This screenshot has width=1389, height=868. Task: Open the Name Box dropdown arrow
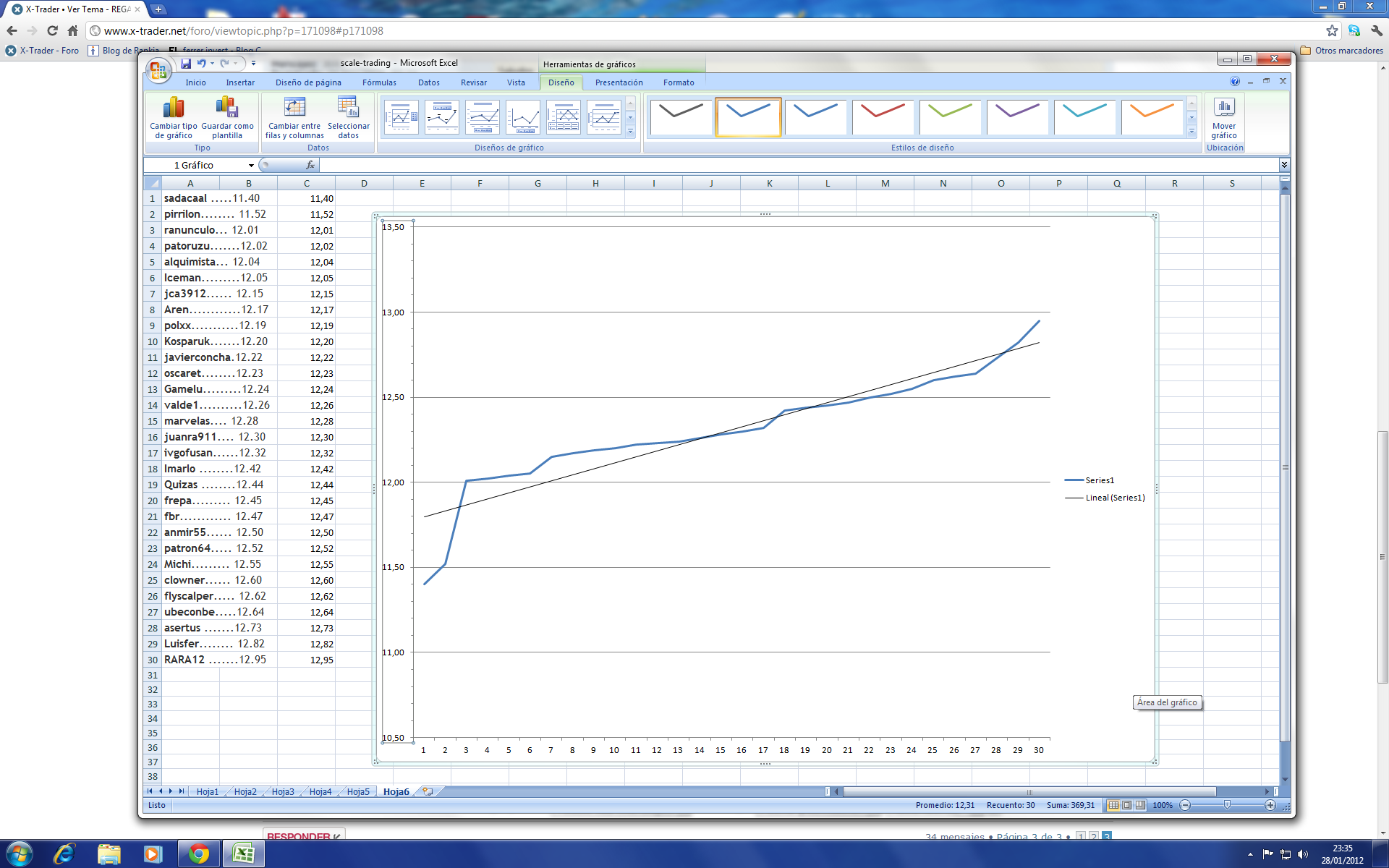click(251, 166)
